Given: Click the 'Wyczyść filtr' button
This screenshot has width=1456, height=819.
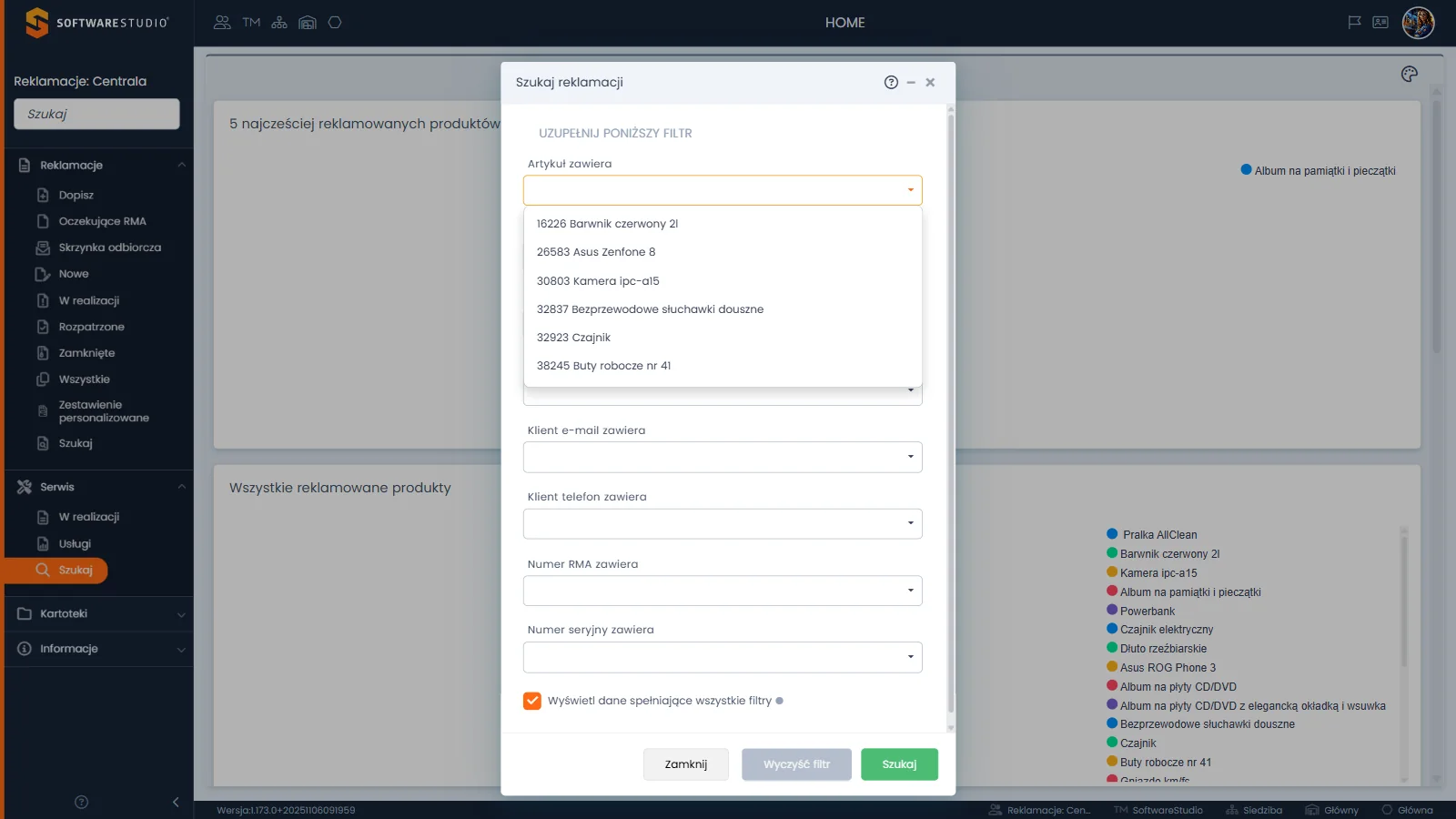Looking at the screenshot, I should [796, 764].
